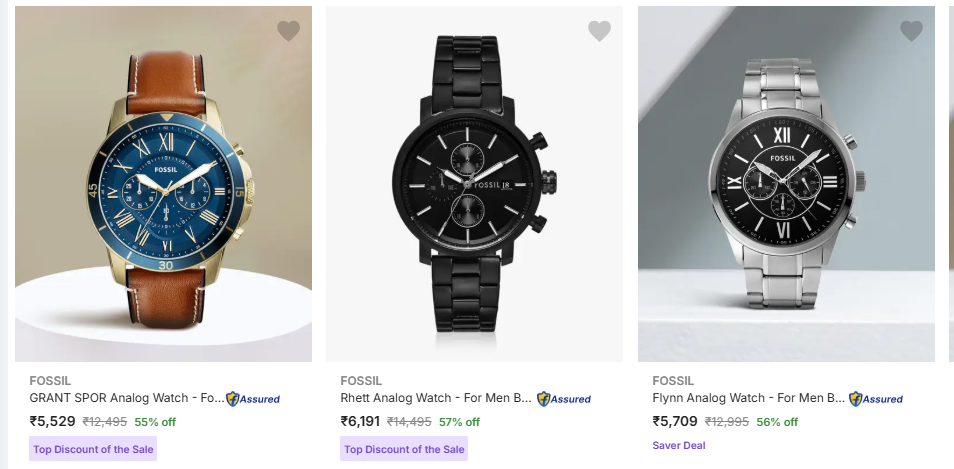Image resolution: width=954 pixels, height=469 pixels.
Task: Click Assured badge beside Rhett watch
Action: pyautogui.click(x=564, y=398)
